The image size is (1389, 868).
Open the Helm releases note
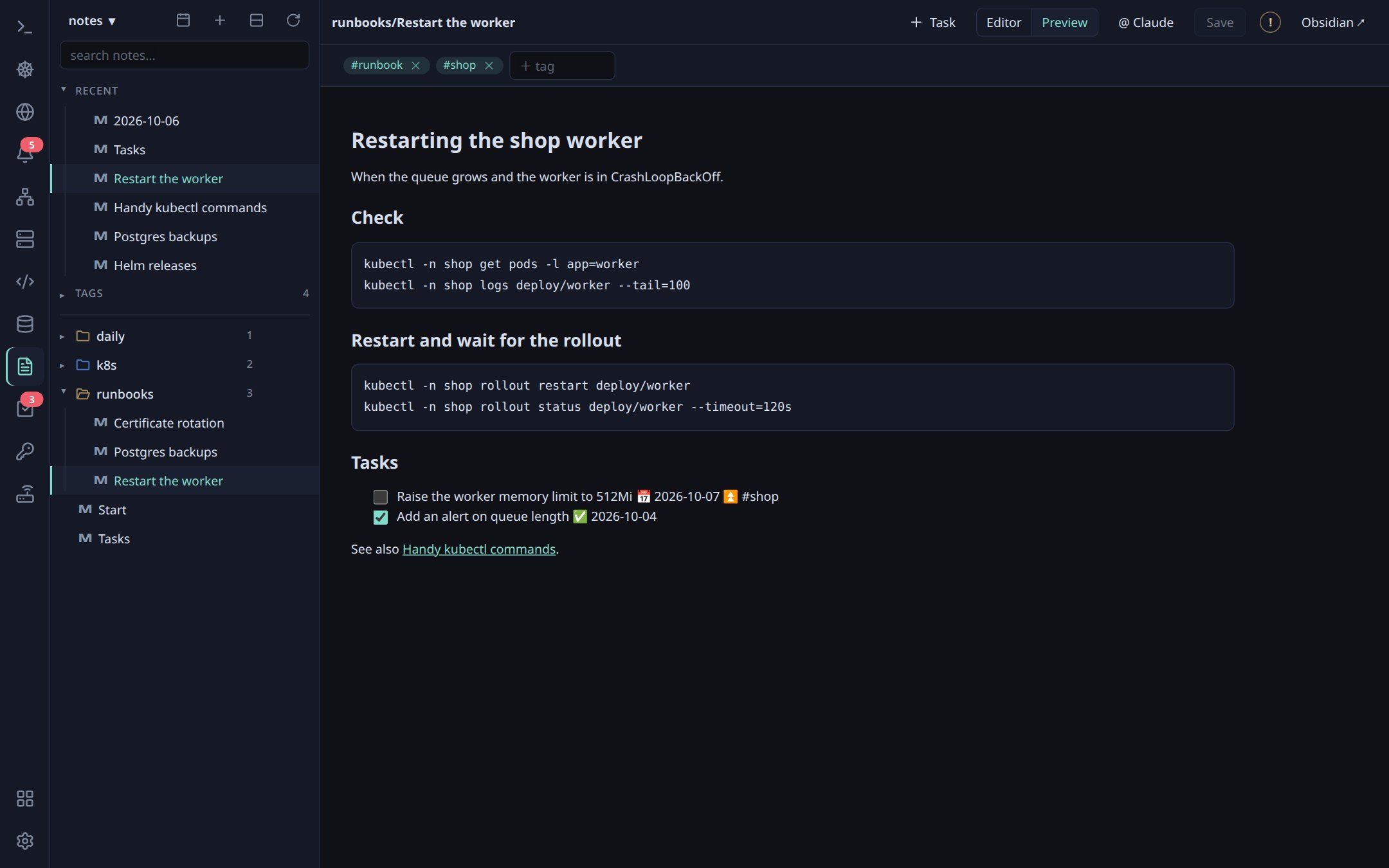[185, 266]
